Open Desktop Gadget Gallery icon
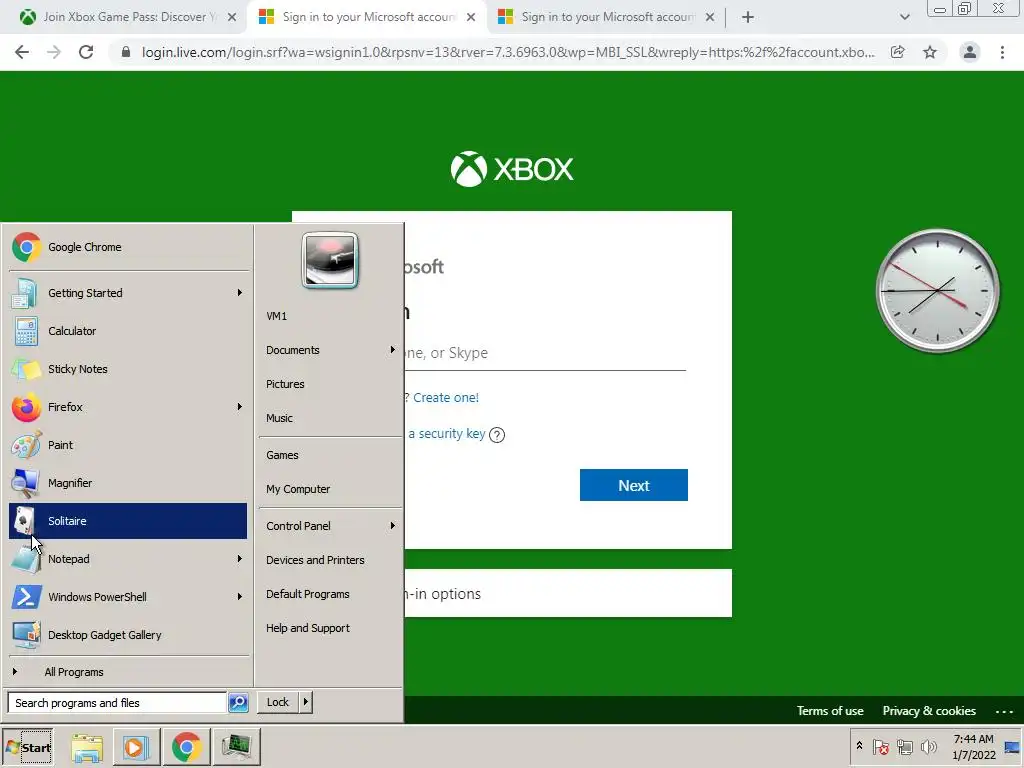The image size is (1024, 768). click(x=25, y=635)
